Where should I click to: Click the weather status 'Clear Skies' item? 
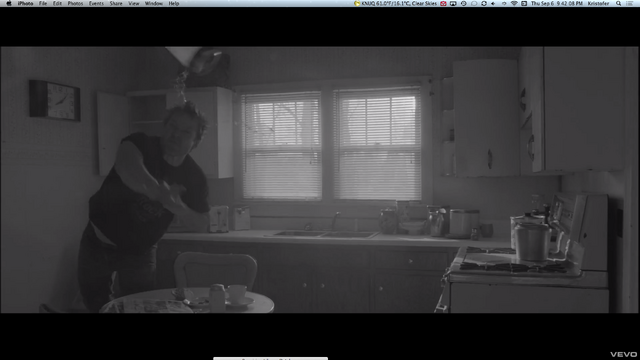396,3
